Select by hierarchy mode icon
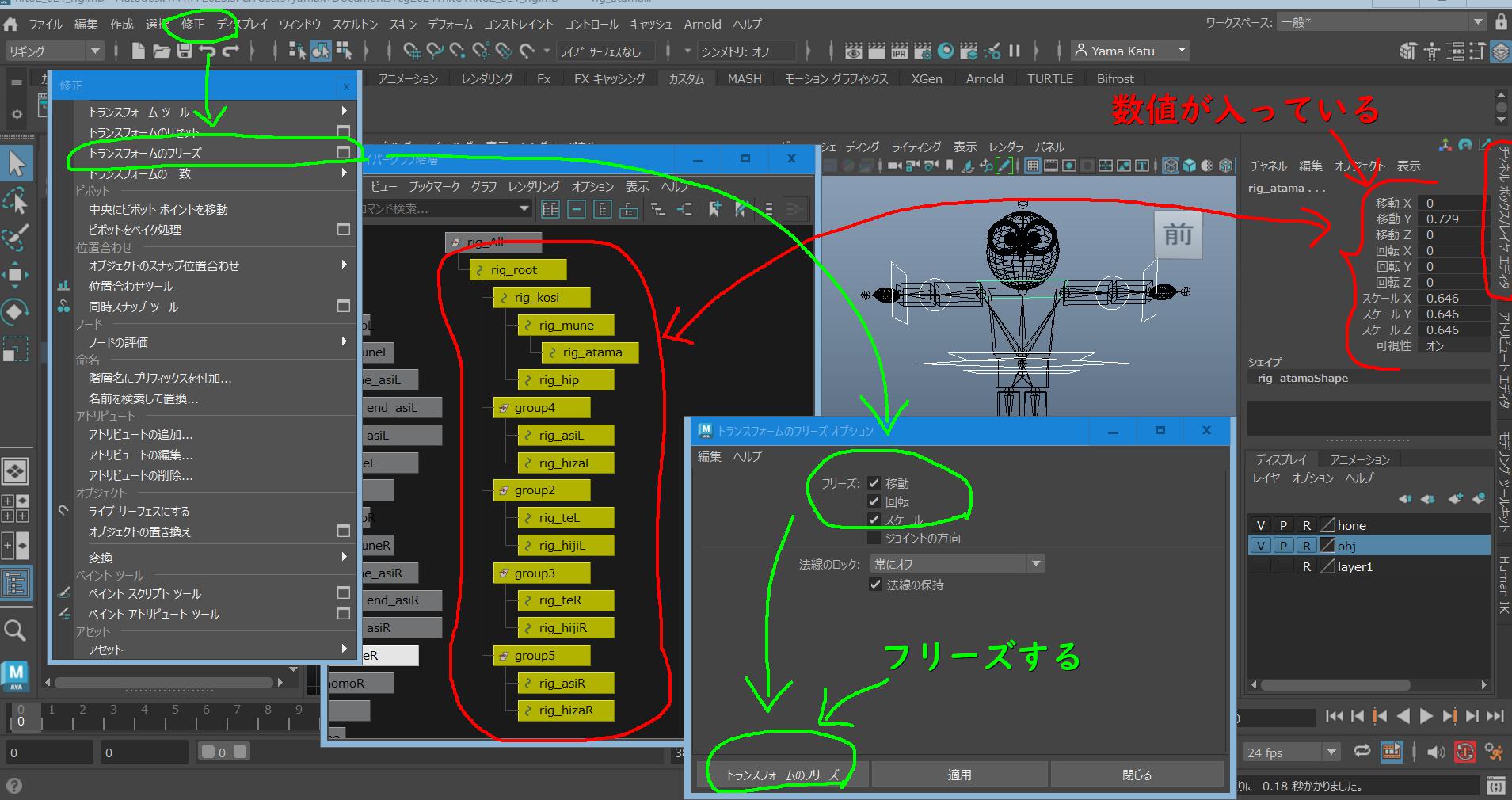Image resolution: width=1512 pixels, height=800 pixels. pyautogui.click(x=298, y=51)
